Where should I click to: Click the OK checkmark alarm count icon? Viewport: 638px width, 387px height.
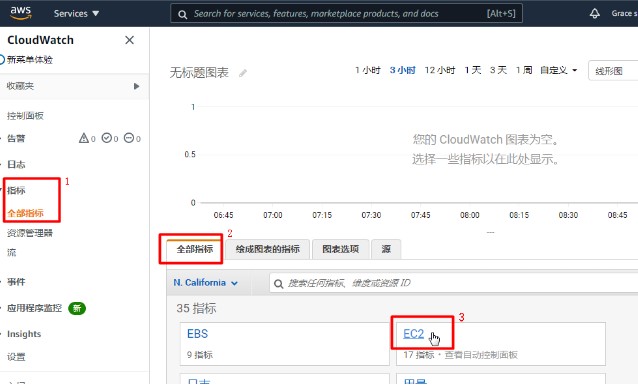coord(110,138)
